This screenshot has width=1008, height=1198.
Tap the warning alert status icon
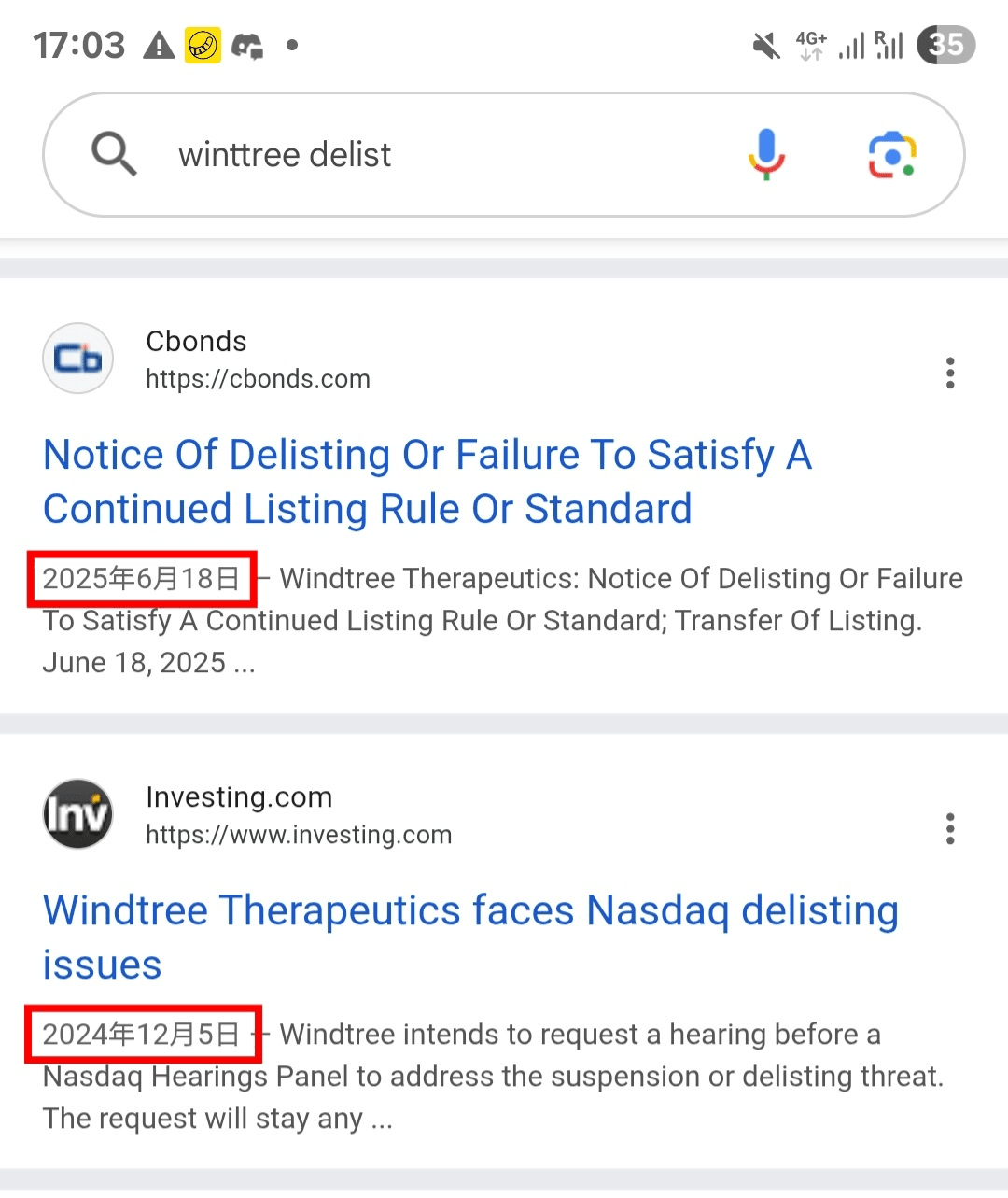click(159, 45)
